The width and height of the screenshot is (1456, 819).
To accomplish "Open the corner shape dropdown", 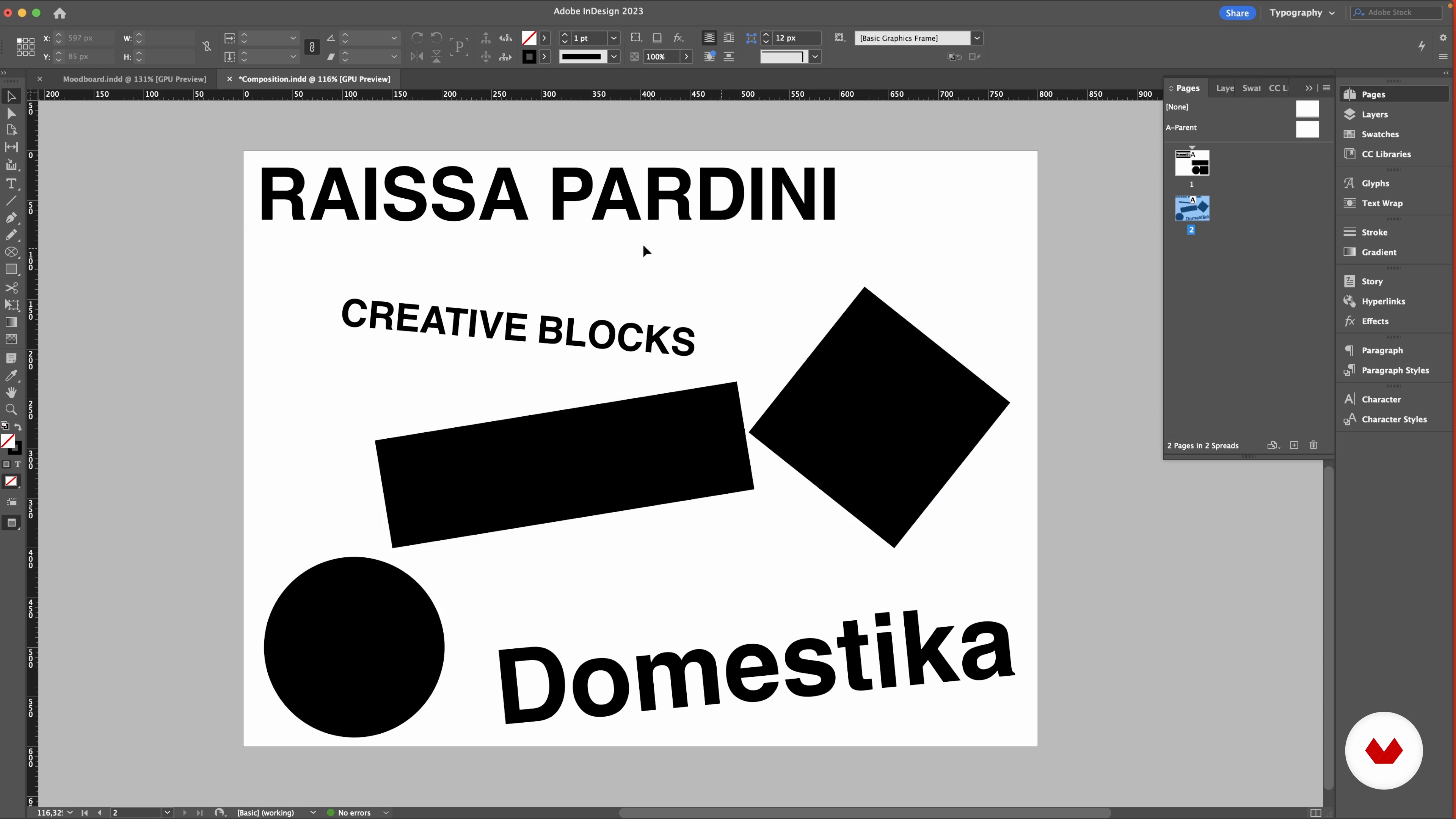I will pos(814,56).
